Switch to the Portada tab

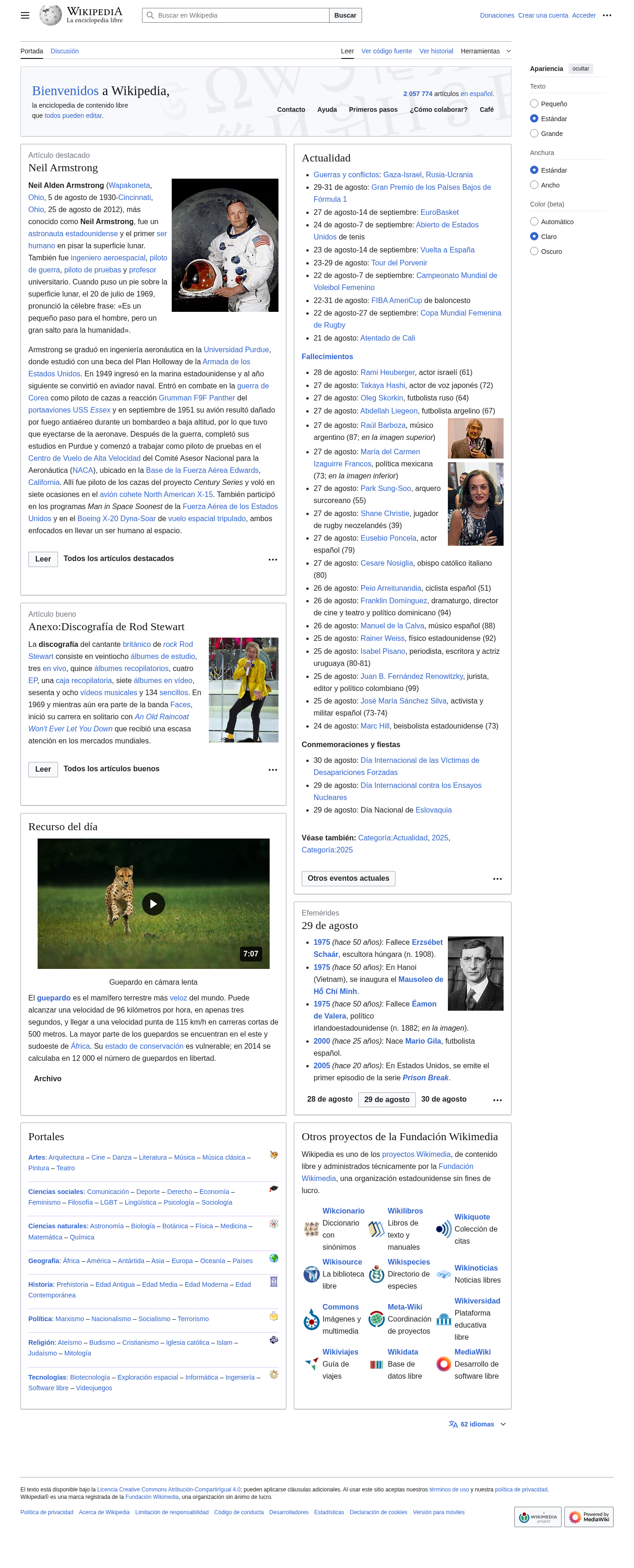tap(32, 51)
